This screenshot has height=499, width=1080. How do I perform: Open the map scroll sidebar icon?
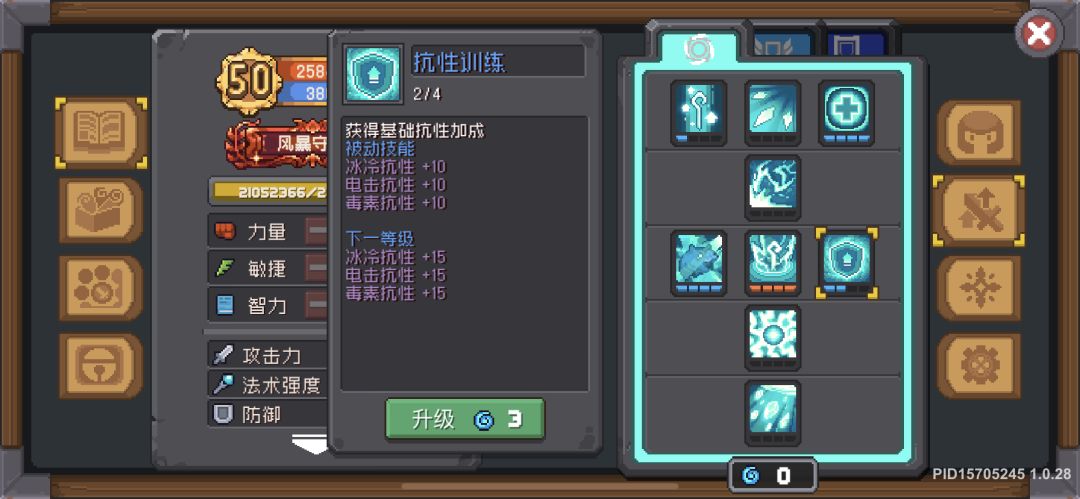101,210
